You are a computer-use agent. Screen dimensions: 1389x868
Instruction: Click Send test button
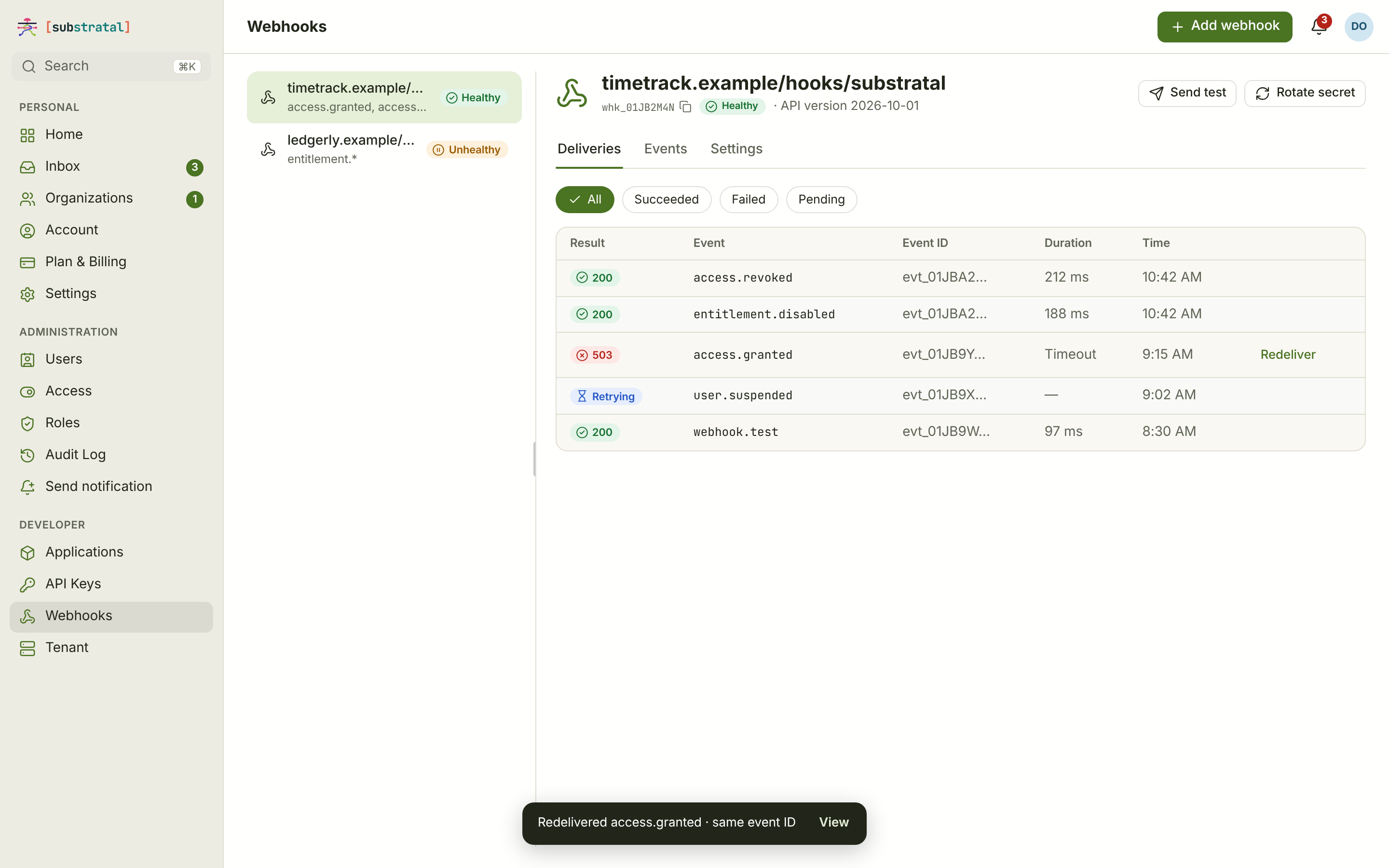pyautogui.click(x=1186, y=93)
